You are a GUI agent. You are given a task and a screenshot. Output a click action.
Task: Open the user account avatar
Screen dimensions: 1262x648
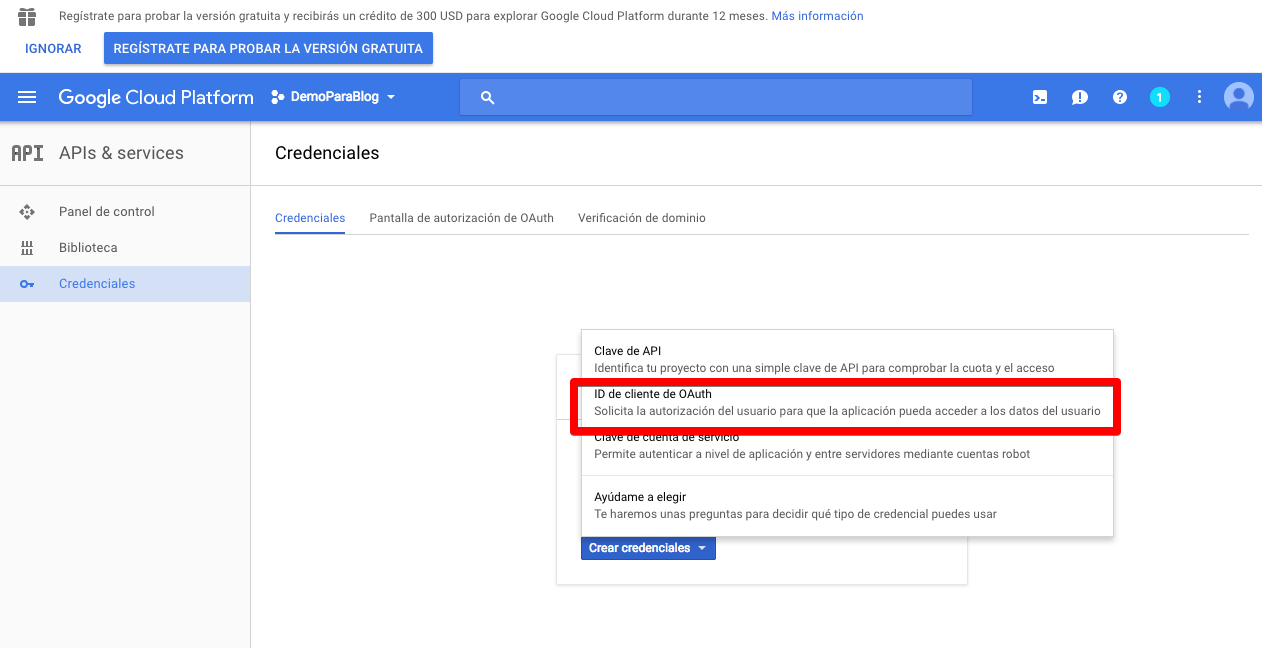click(x=1238, y=97)
